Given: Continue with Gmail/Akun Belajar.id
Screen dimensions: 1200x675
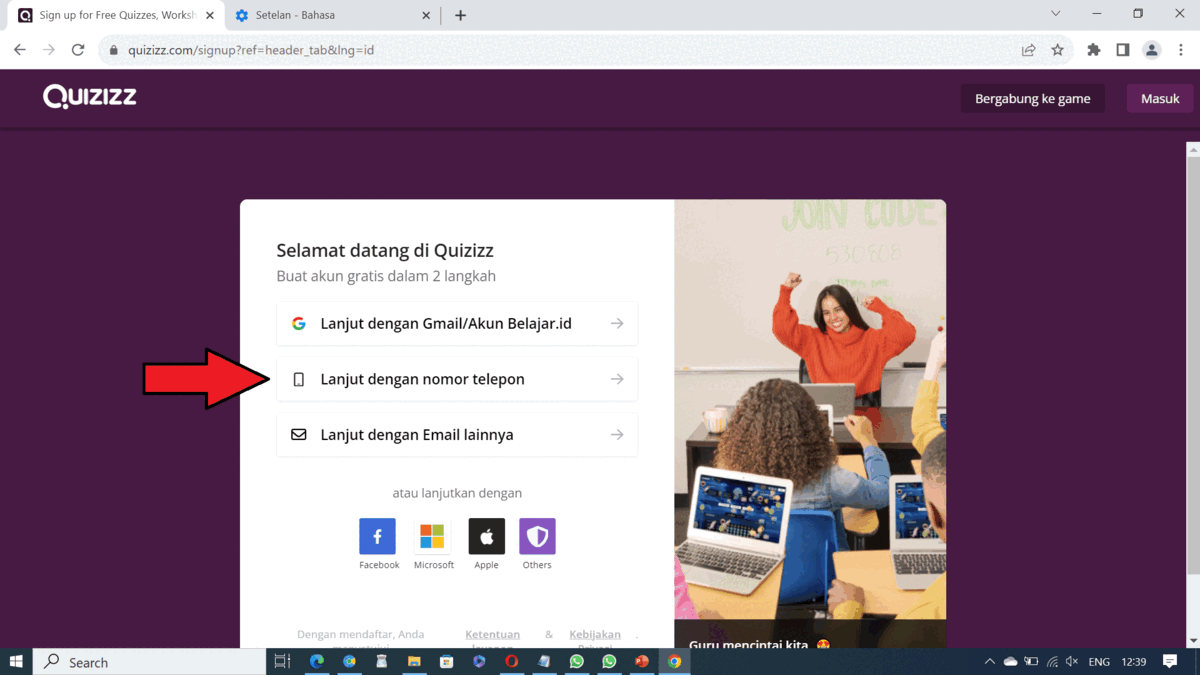Looking at the screenshot, I should 457,324.
